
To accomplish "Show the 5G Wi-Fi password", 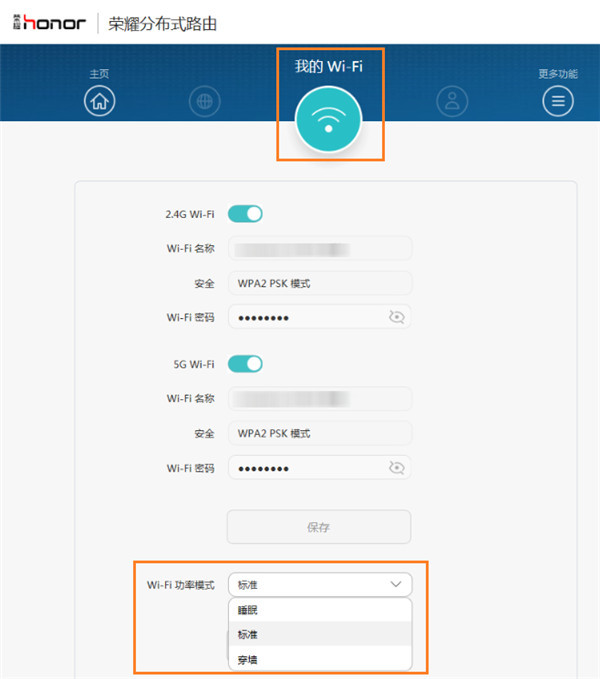I will pyautogui.click(x=396, y=468).
